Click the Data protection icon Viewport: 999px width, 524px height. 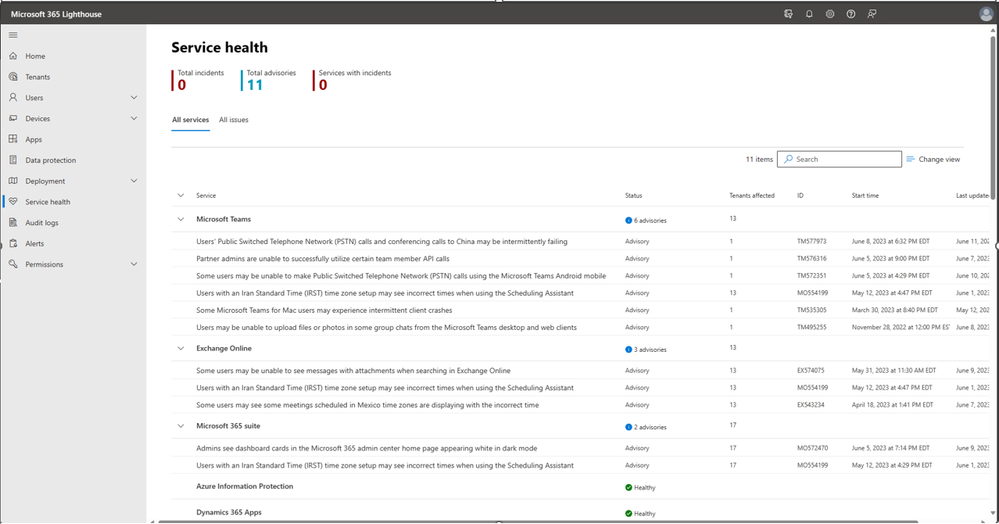[13, 160]
